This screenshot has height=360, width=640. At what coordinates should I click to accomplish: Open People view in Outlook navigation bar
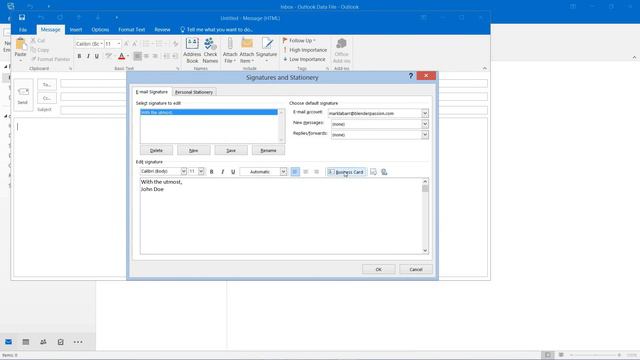pyautogui.click(x=43, y=342)
